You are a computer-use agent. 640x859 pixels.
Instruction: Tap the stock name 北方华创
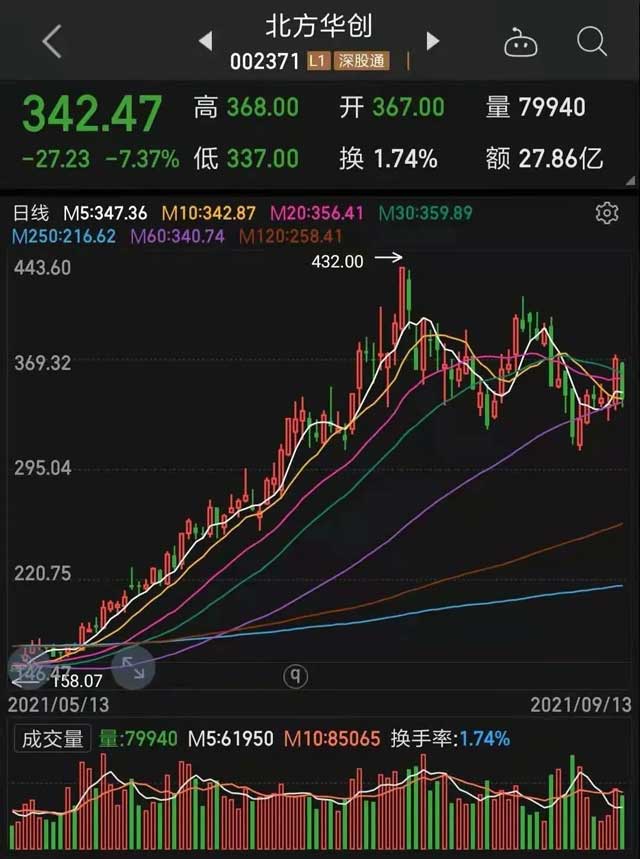click(319, 26)
